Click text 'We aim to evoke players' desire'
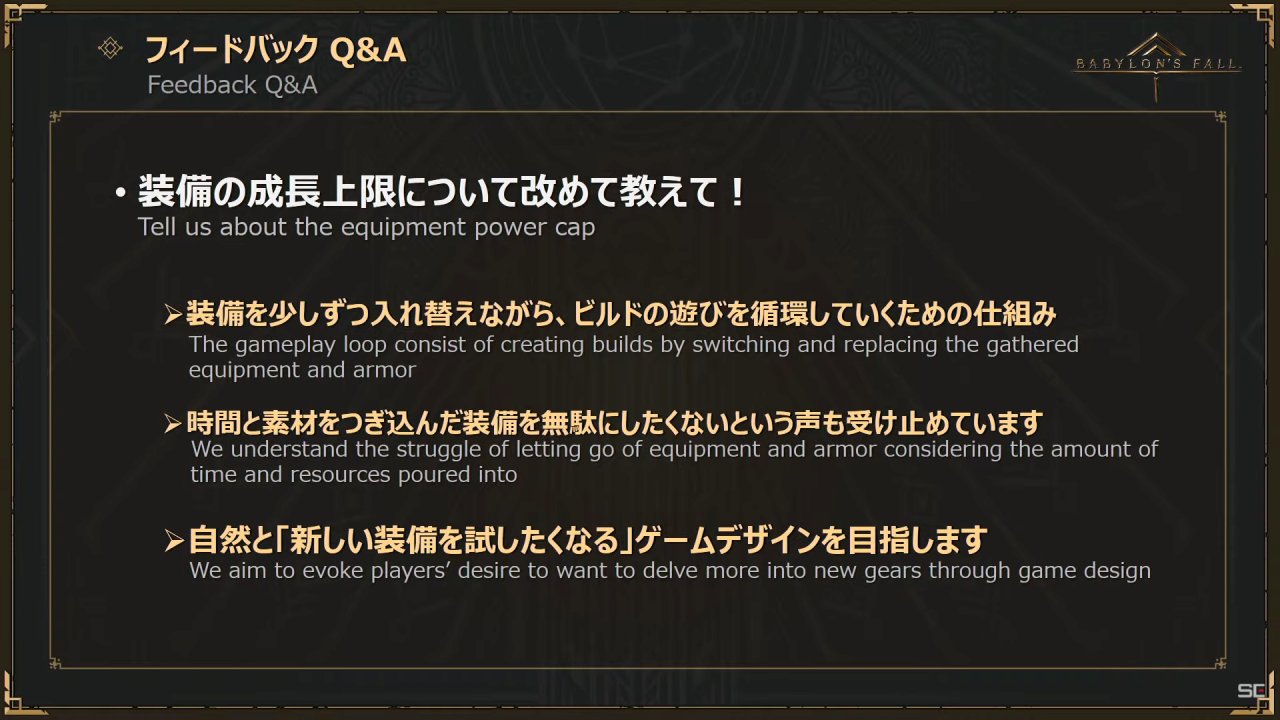Screen dimensions: 1280x720 click(670, 571)
